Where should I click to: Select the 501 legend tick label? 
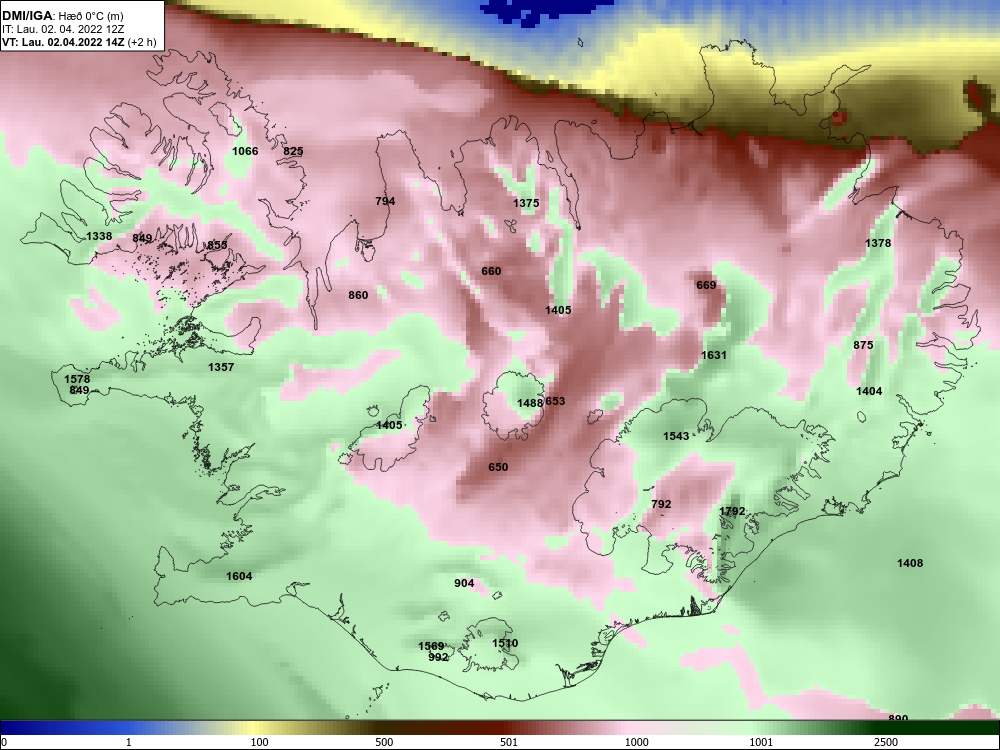tap(509, 742)
